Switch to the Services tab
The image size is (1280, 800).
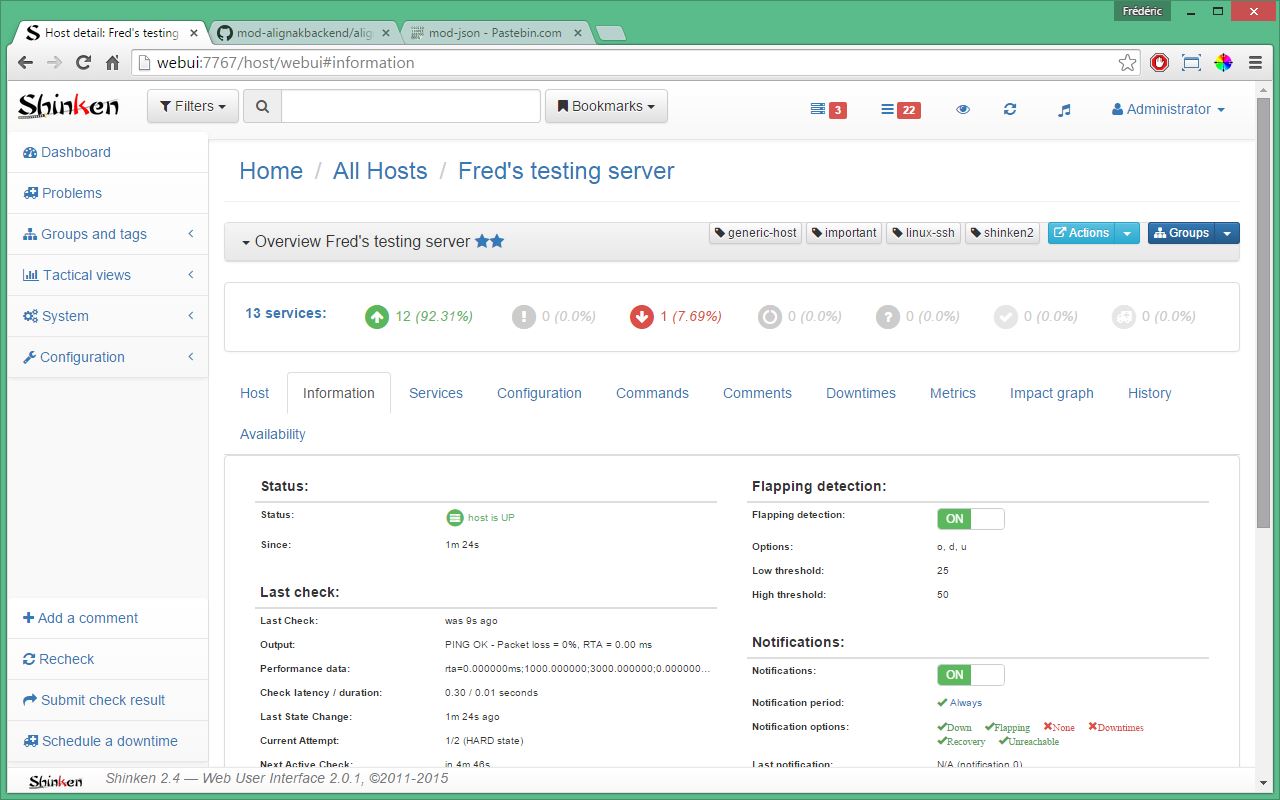coord(436,393)
